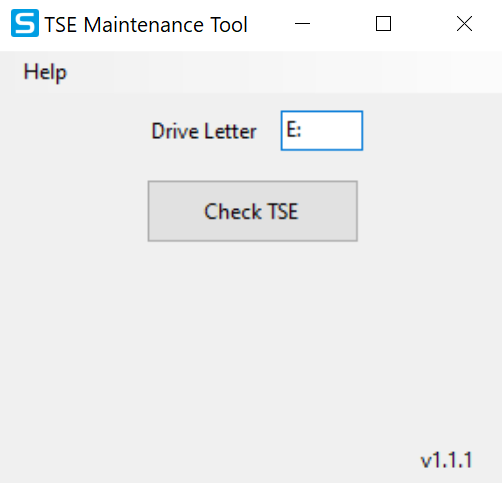The image size is (502, 483).
Task: Click the v1.1.1 version label
Action: click(446, 460)
